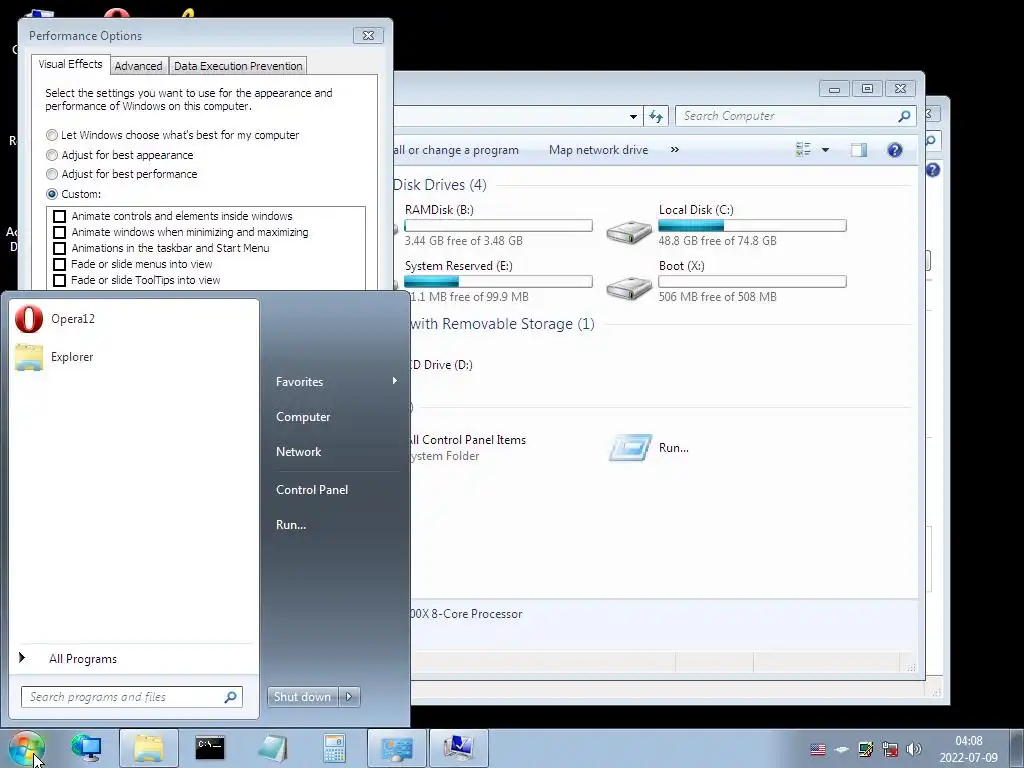Click the change view icon in Explorer
The image size is (1024, 768).
[x=803, y=150]
